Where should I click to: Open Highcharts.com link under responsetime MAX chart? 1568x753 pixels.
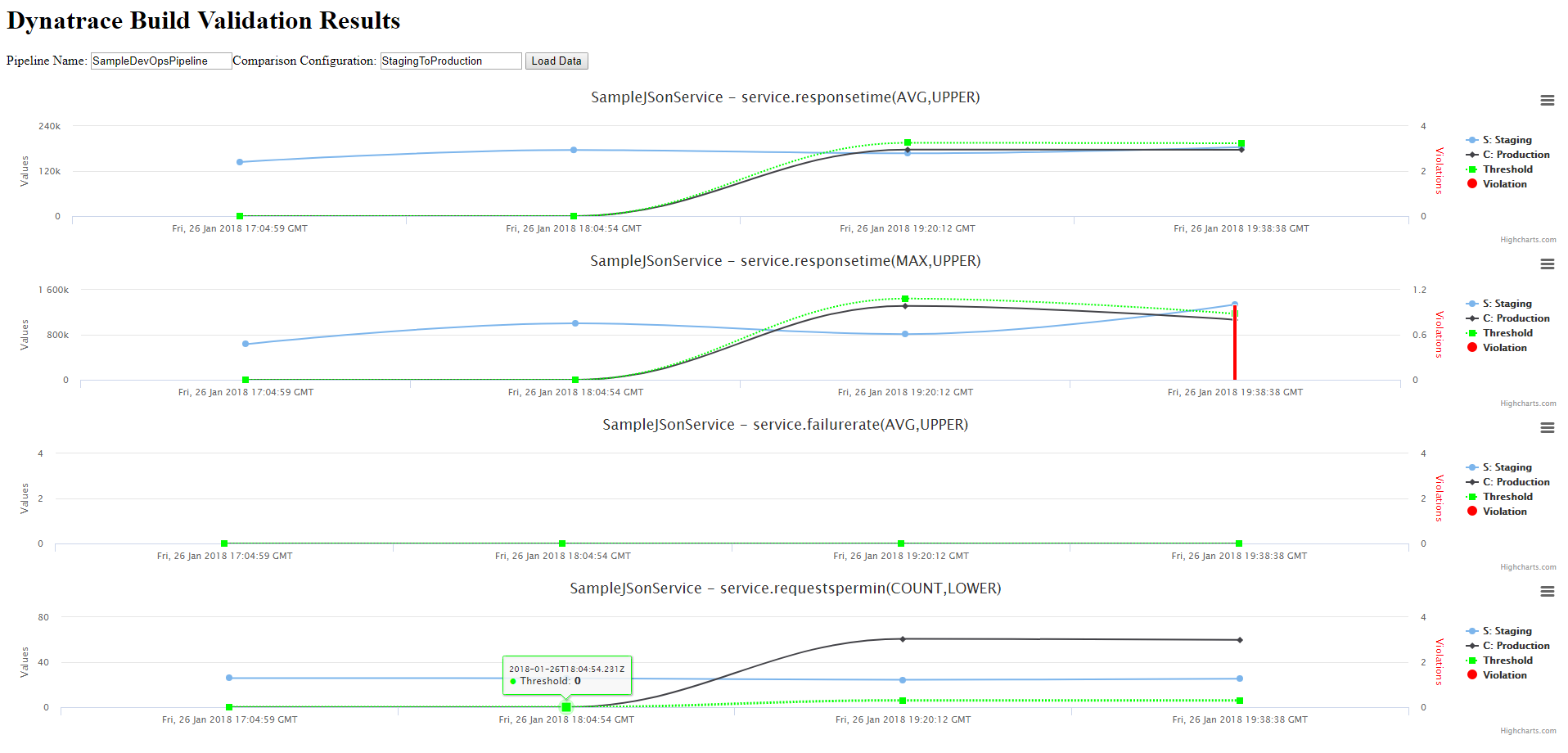tap(1528, 404)
